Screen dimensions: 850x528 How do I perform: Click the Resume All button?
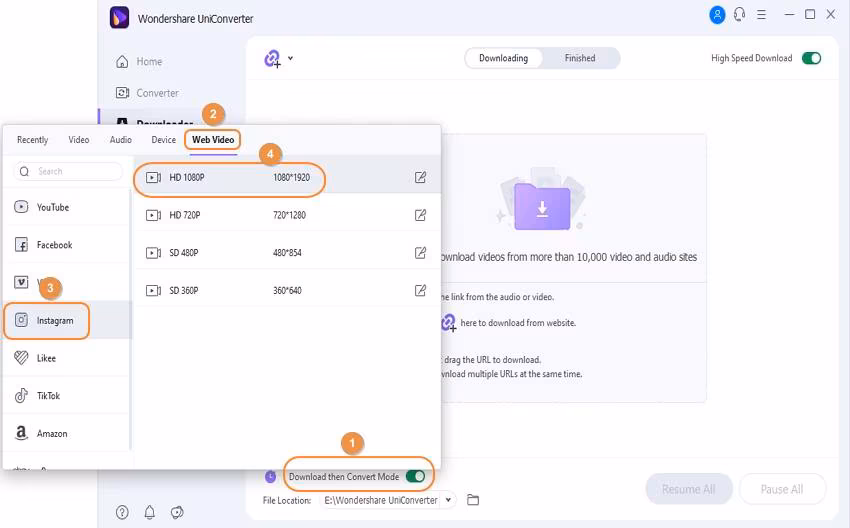(688, 490)
